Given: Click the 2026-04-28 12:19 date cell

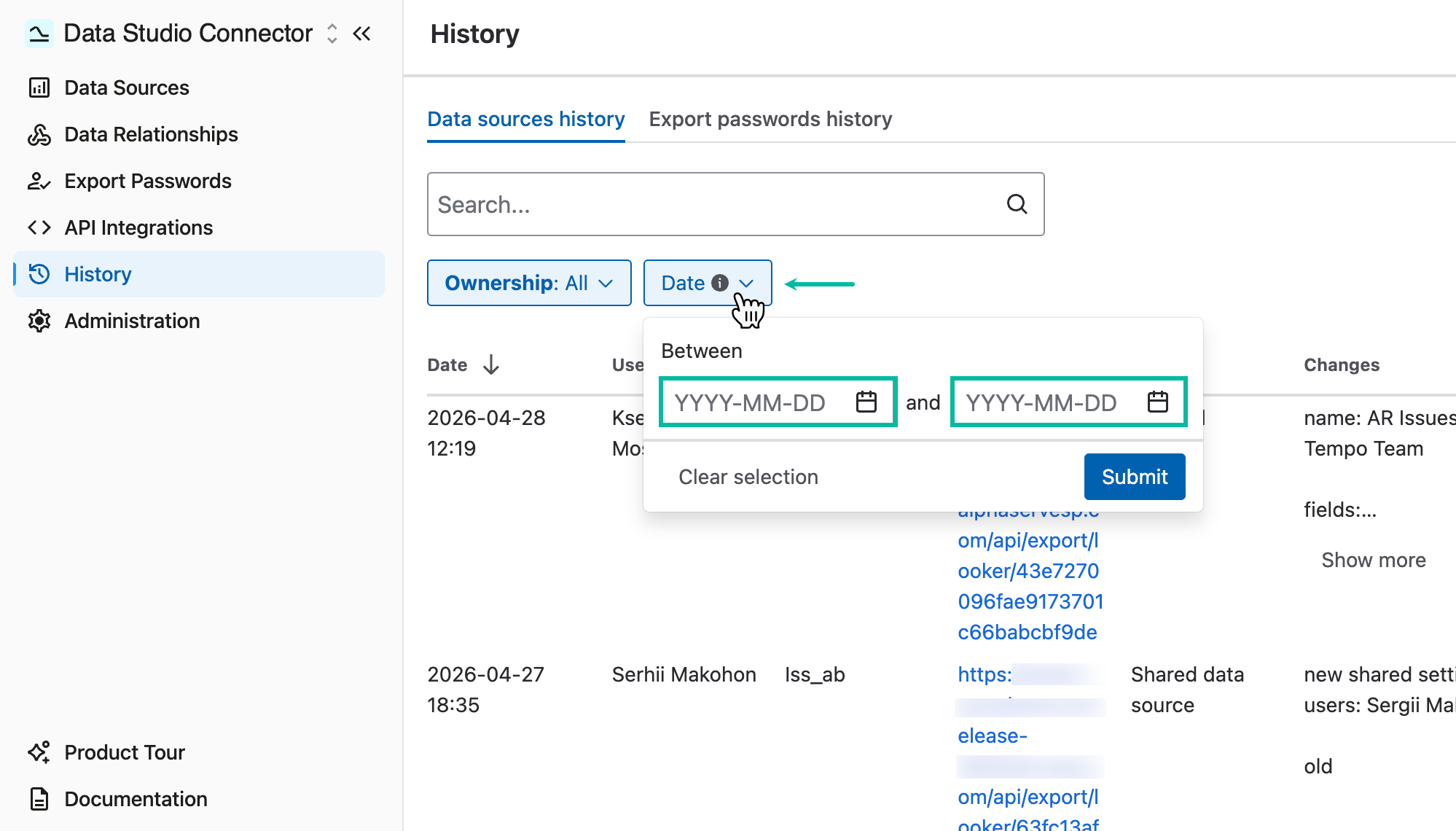Looking at the screenshot, I should click(486, 433).
